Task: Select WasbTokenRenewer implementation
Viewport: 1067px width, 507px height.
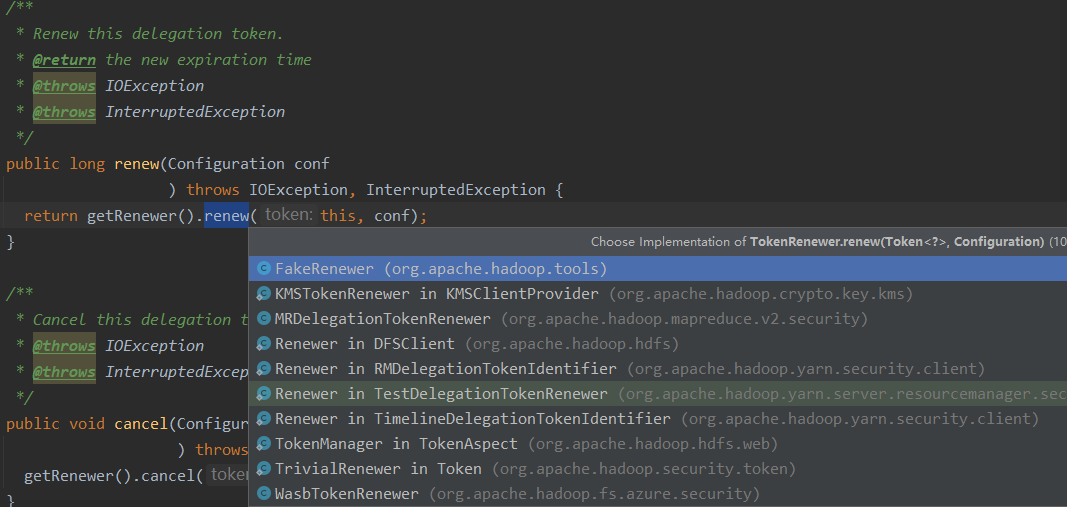Action: pos(658,493)
